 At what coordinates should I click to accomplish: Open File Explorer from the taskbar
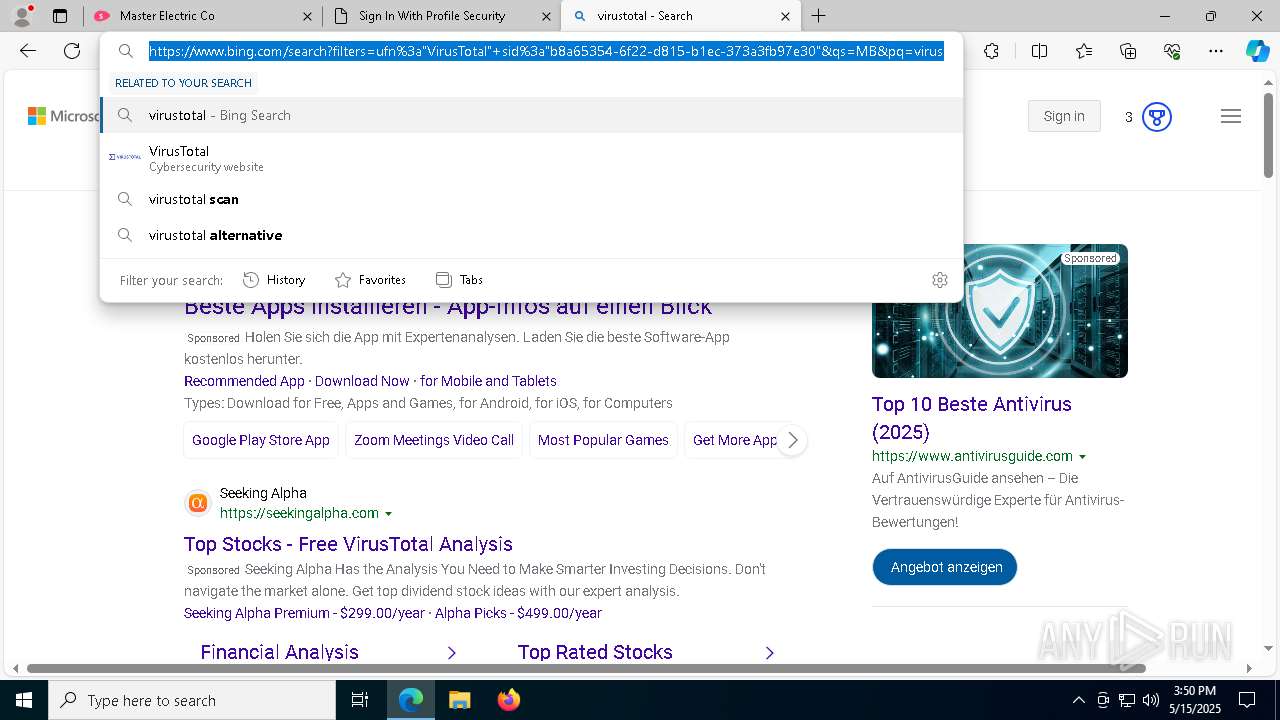(459, 700)
